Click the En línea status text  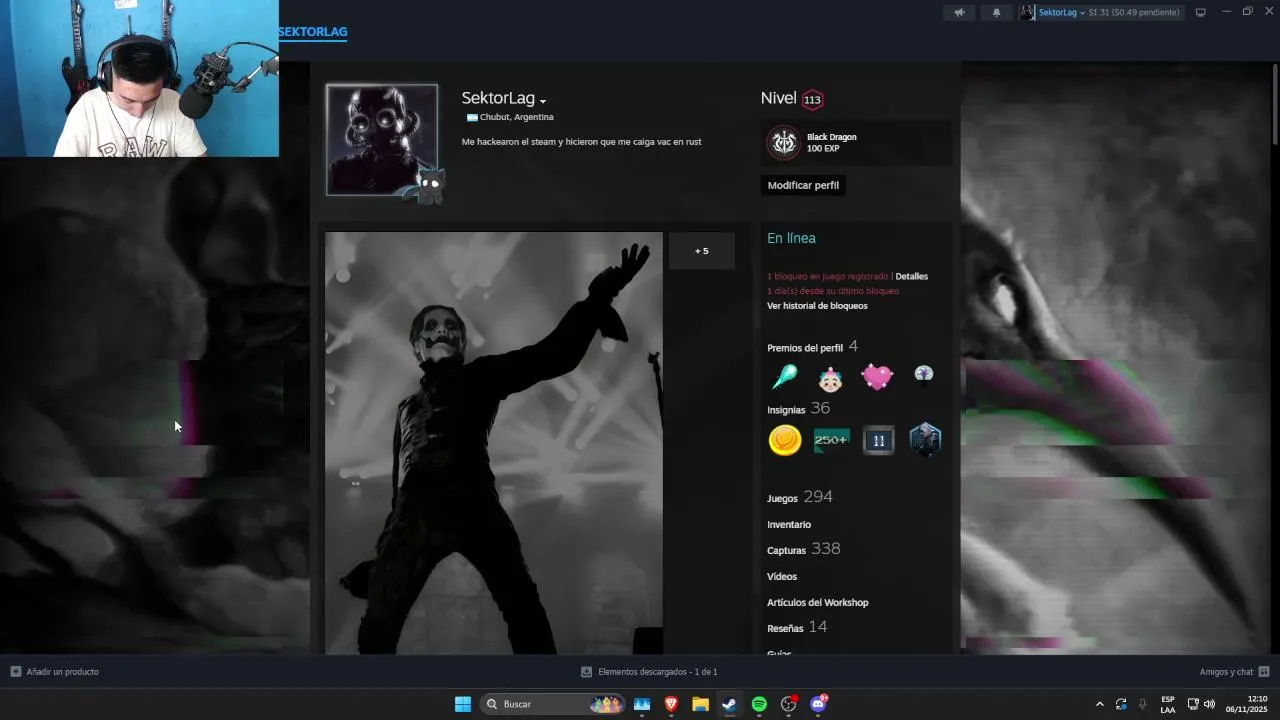[x=791, y=238]
